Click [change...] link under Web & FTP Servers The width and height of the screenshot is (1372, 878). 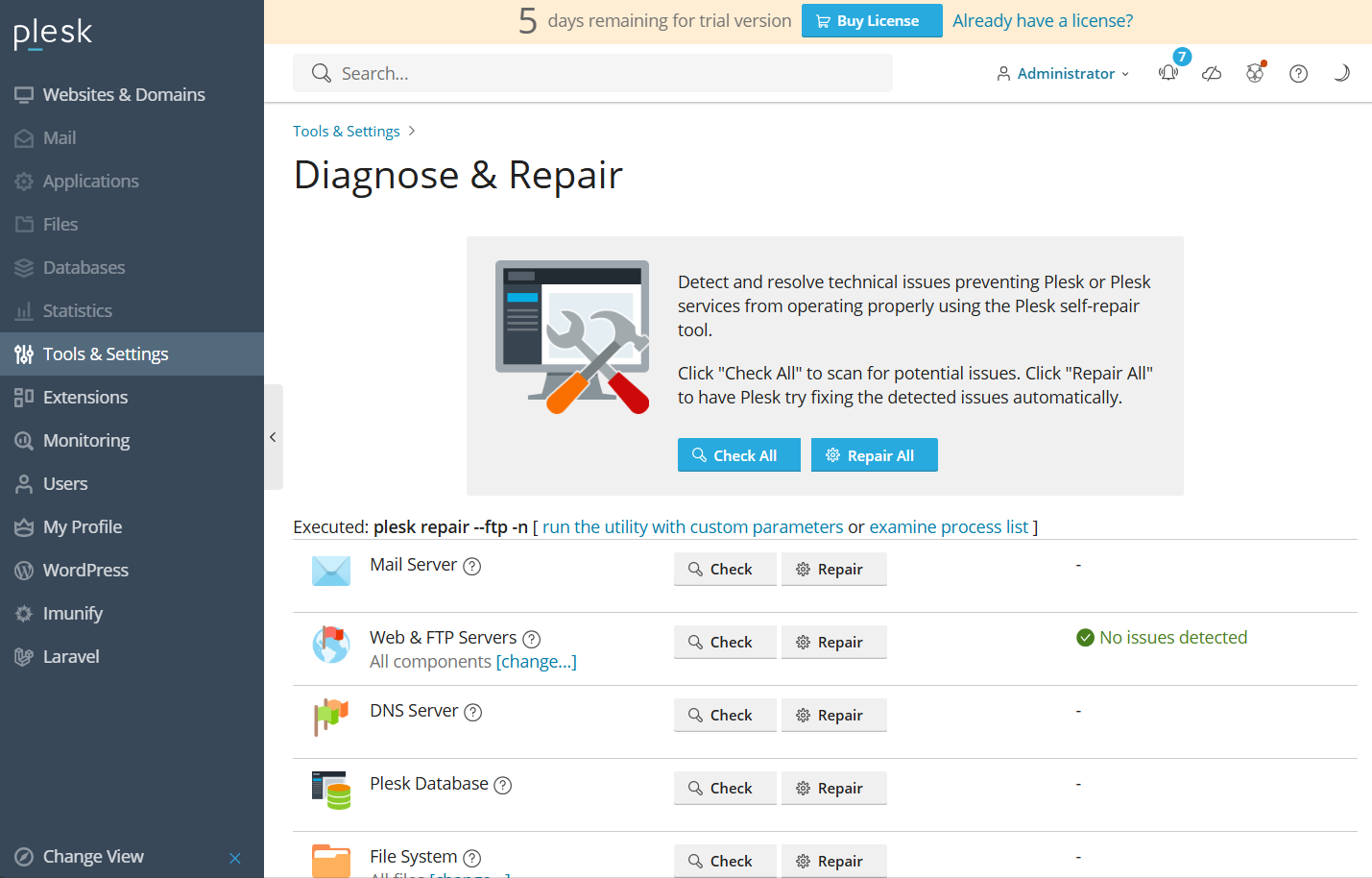point(536,662)
